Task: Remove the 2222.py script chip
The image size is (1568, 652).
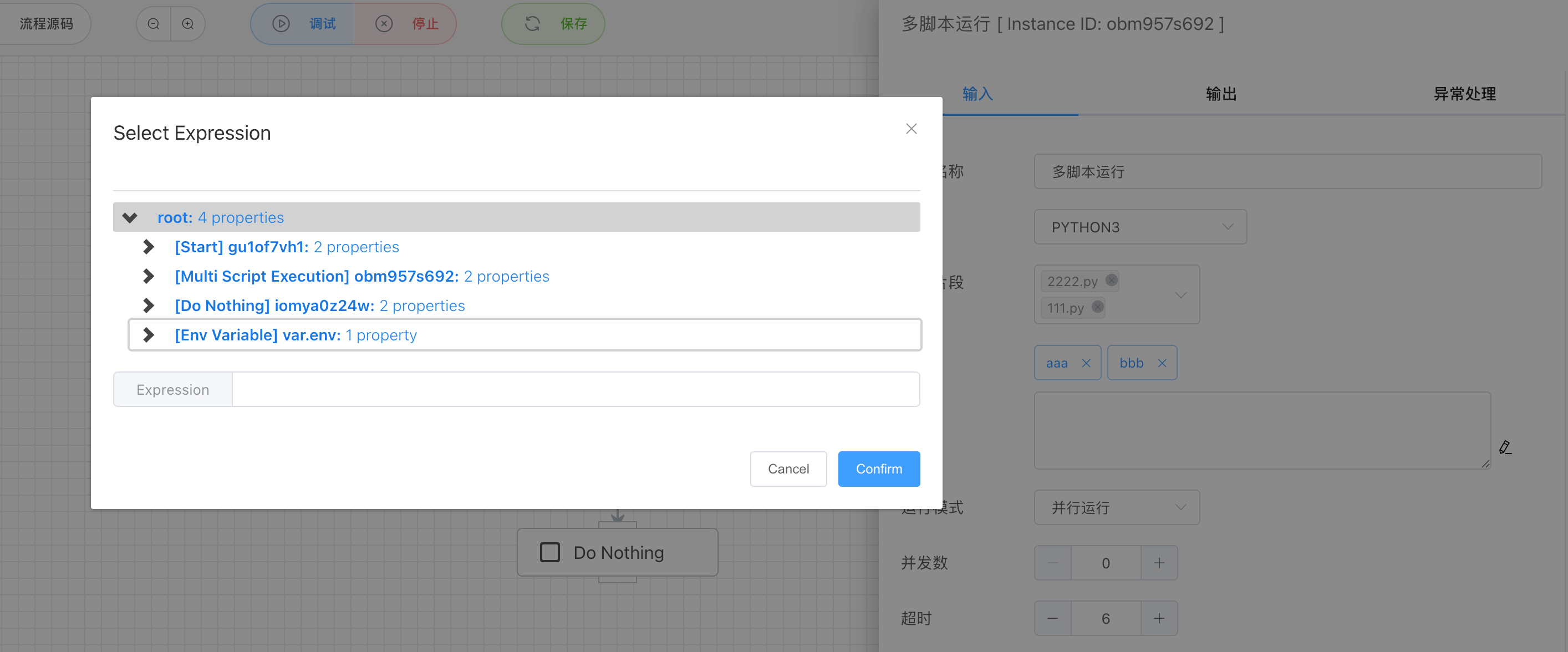Action: pyautogui.click(x=1112, y=280)
